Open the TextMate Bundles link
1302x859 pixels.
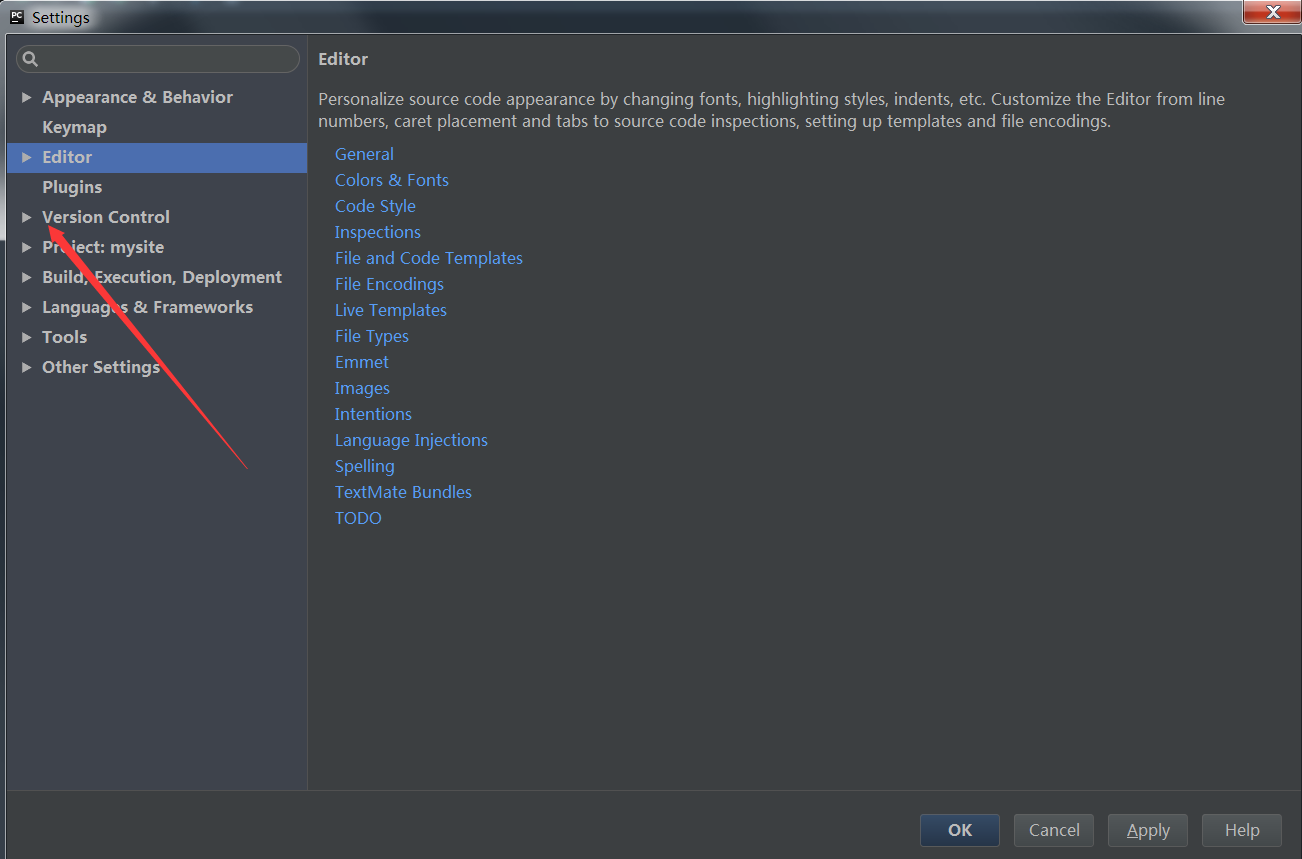pyautogui.click(x=403, y=492)
